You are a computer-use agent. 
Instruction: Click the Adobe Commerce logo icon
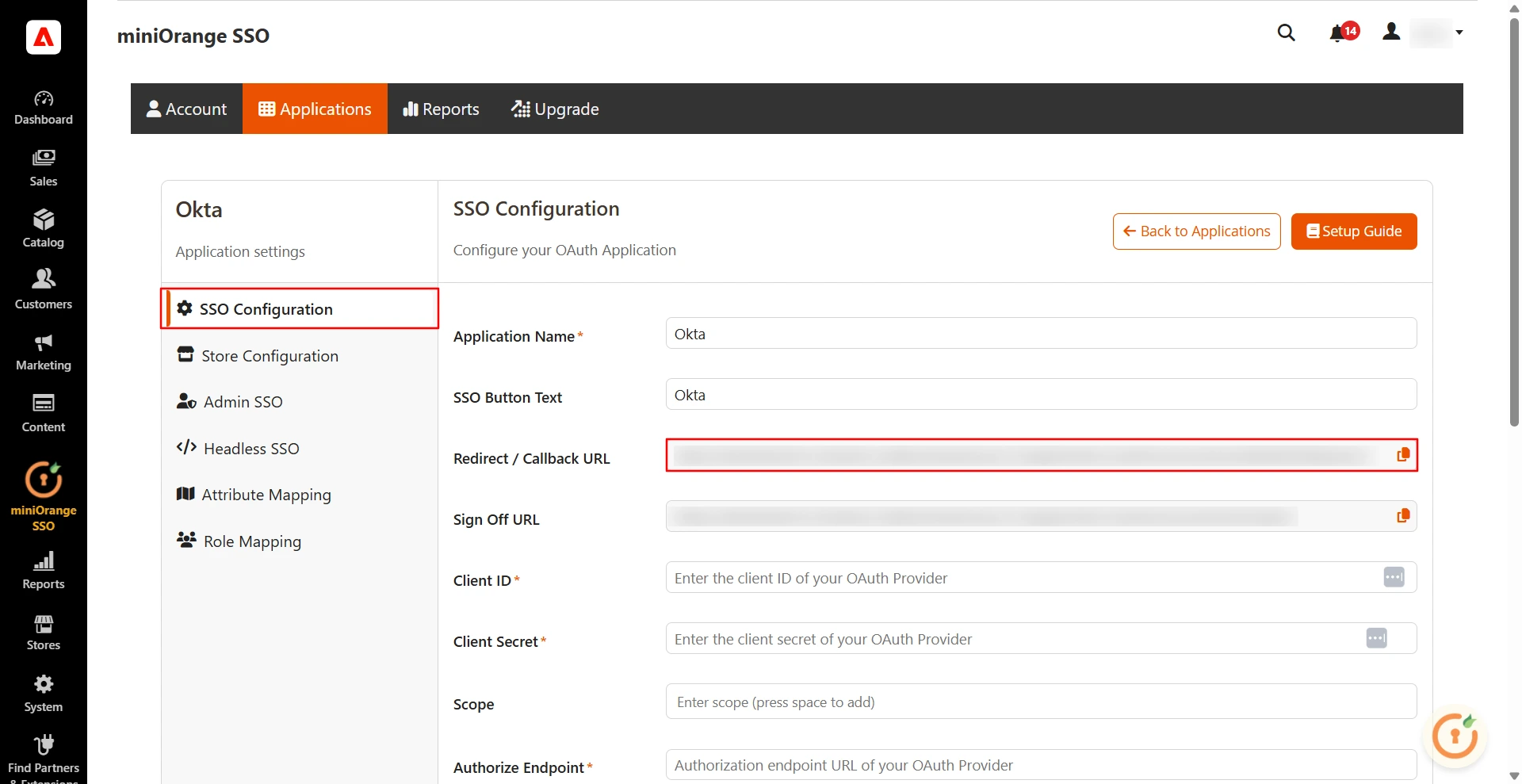point(44,36)
